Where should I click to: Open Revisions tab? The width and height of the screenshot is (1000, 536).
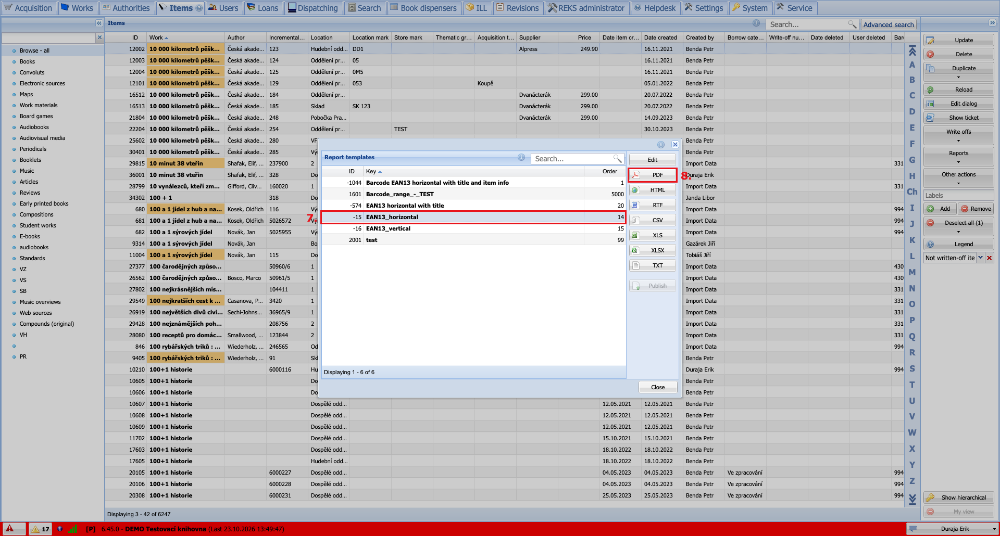point(517,8)
